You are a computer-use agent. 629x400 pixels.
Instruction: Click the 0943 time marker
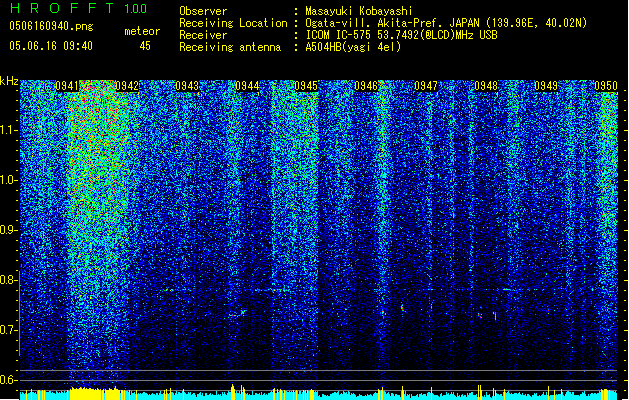point(187,86)
